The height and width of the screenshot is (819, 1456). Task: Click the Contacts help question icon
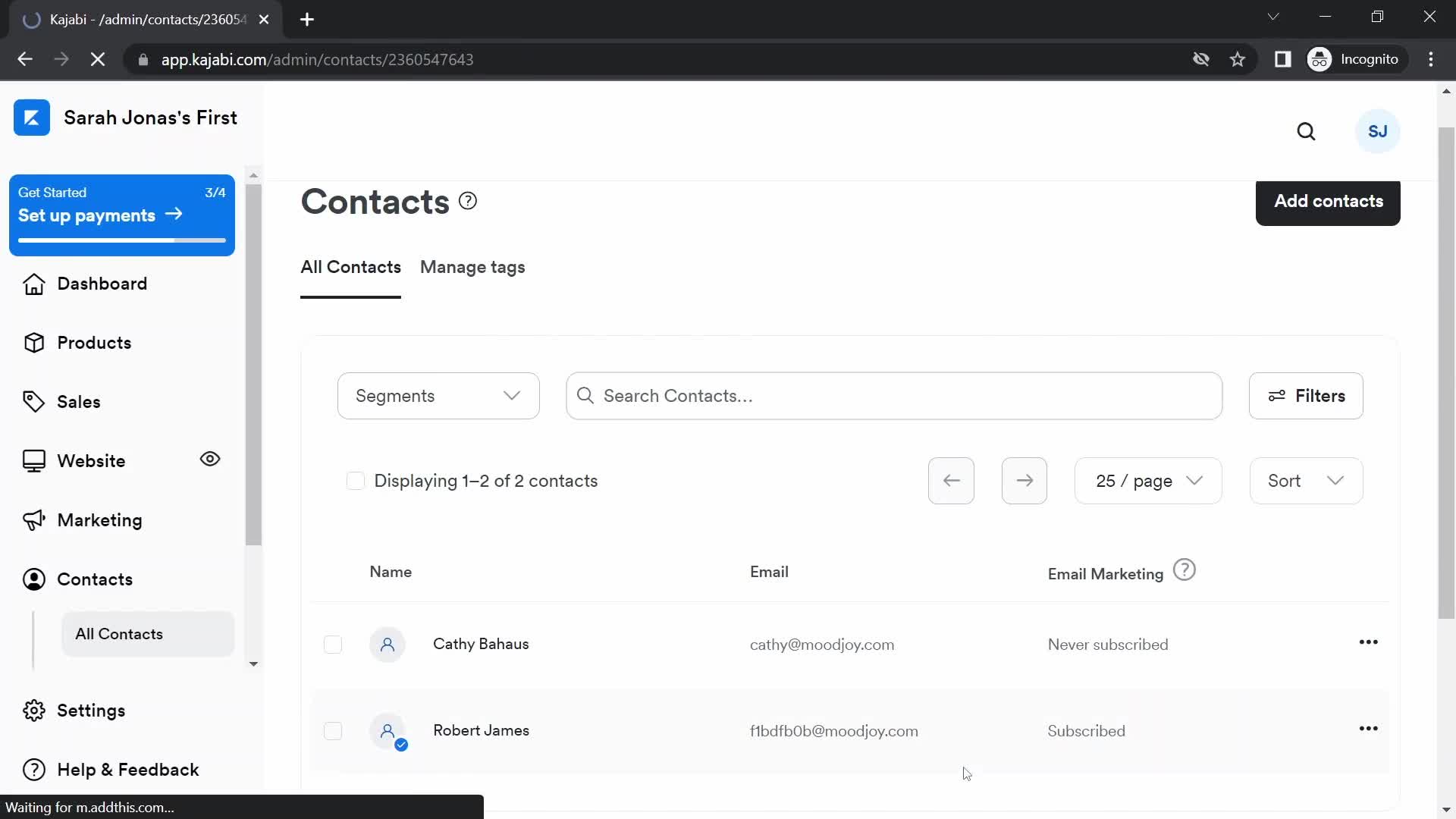pyautogui.click(x=468, y=201)
